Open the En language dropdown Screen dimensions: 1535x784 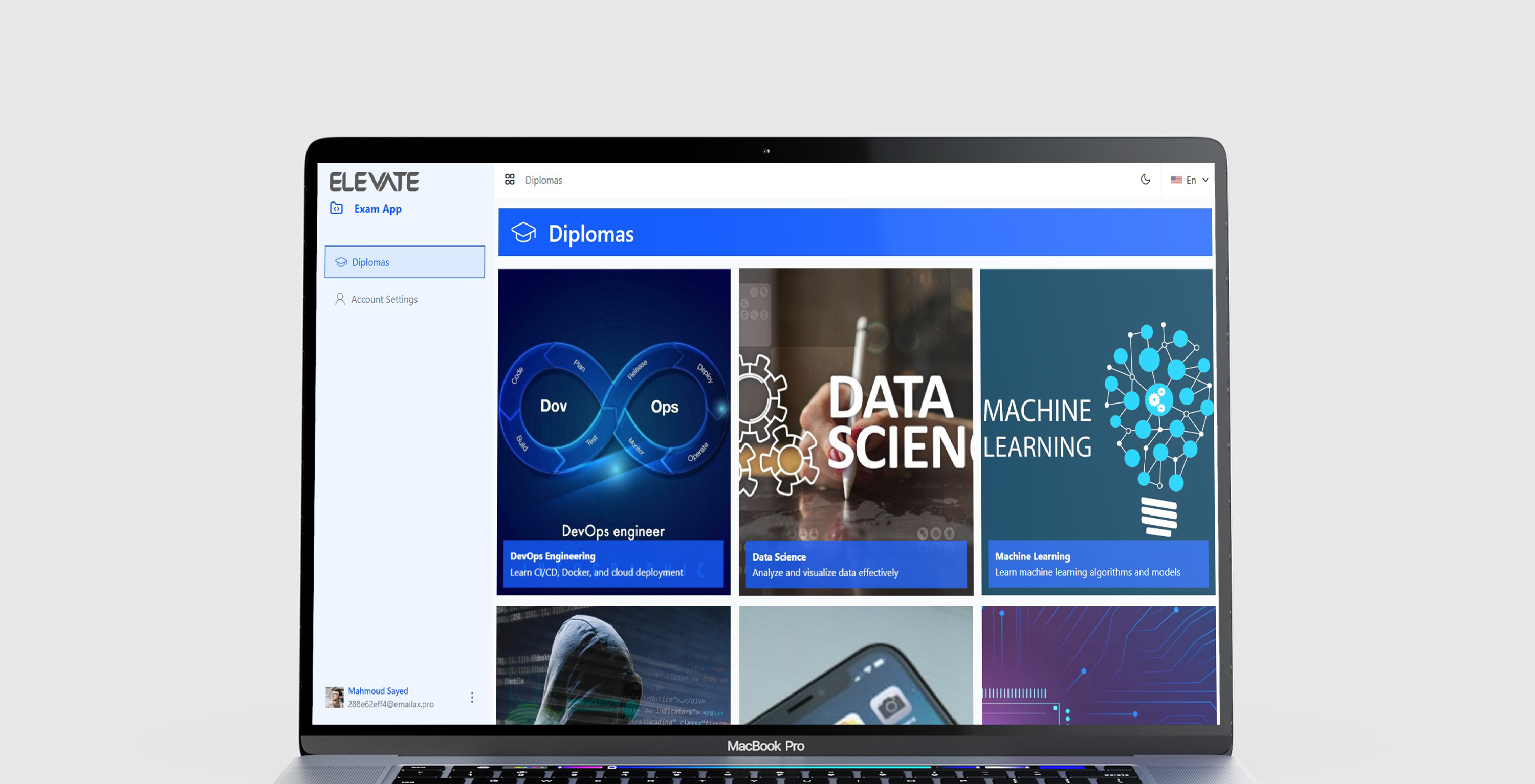(1190, 180)
